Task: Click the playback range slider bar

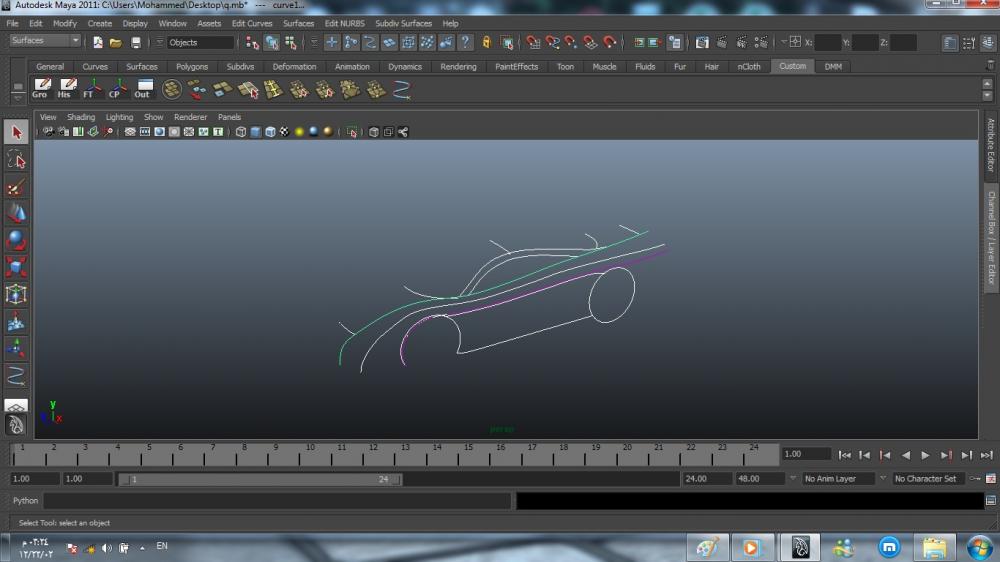Action: pos(260,479)
